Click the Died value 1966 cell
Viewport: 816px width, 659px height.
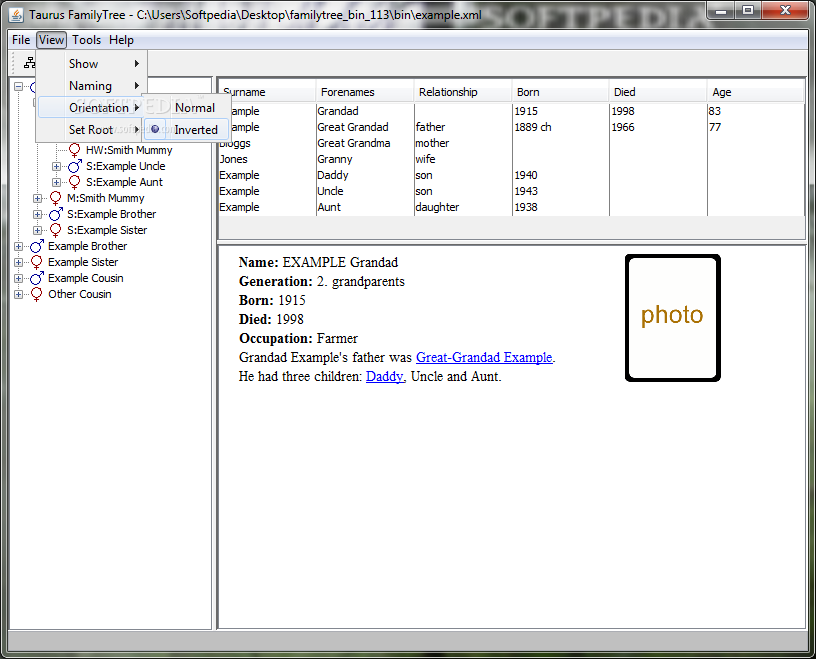[x=658, y=127]
